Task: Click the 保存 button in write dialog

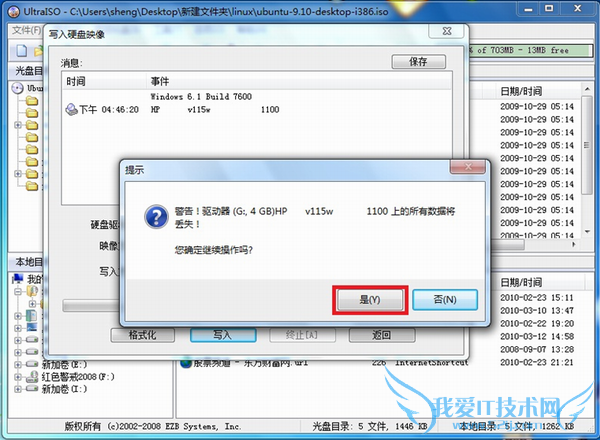Action: pos(418,62)
